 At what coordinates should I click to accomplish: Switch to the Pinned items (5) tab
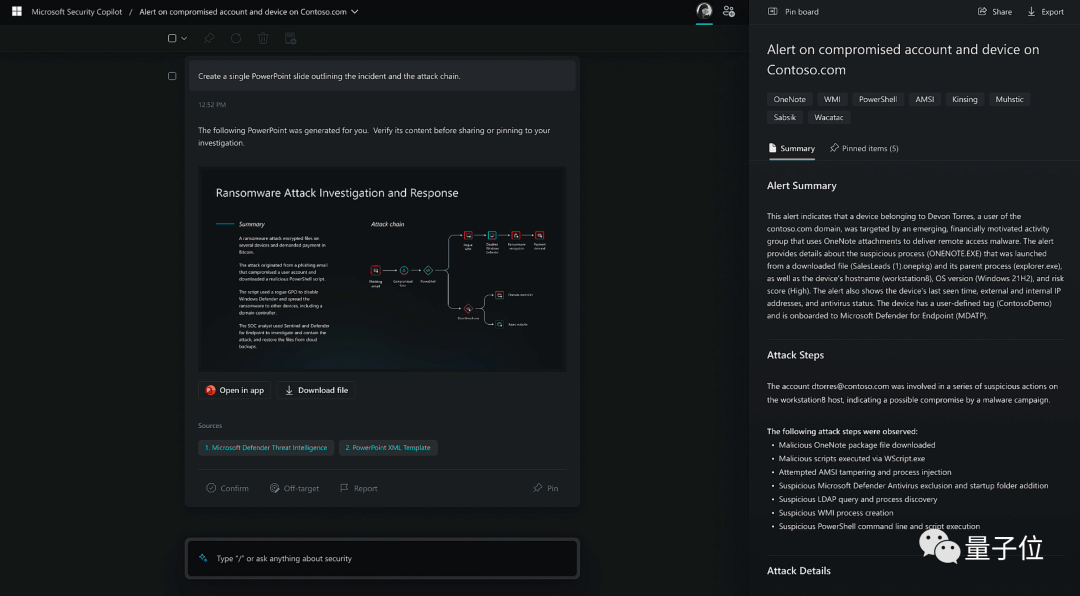point(864,148)
